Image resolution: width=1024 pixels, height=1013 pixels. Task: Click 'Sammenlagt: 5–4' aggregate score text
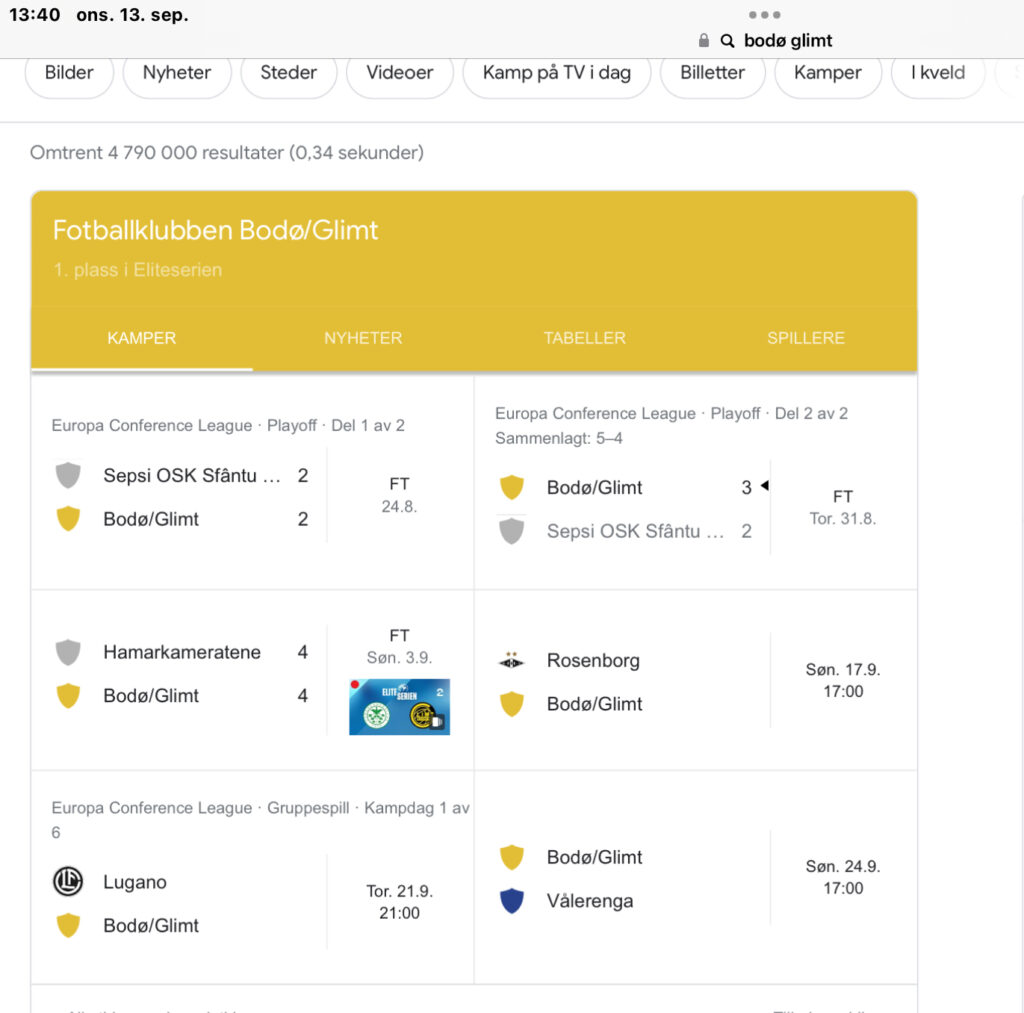coord(558,438)
